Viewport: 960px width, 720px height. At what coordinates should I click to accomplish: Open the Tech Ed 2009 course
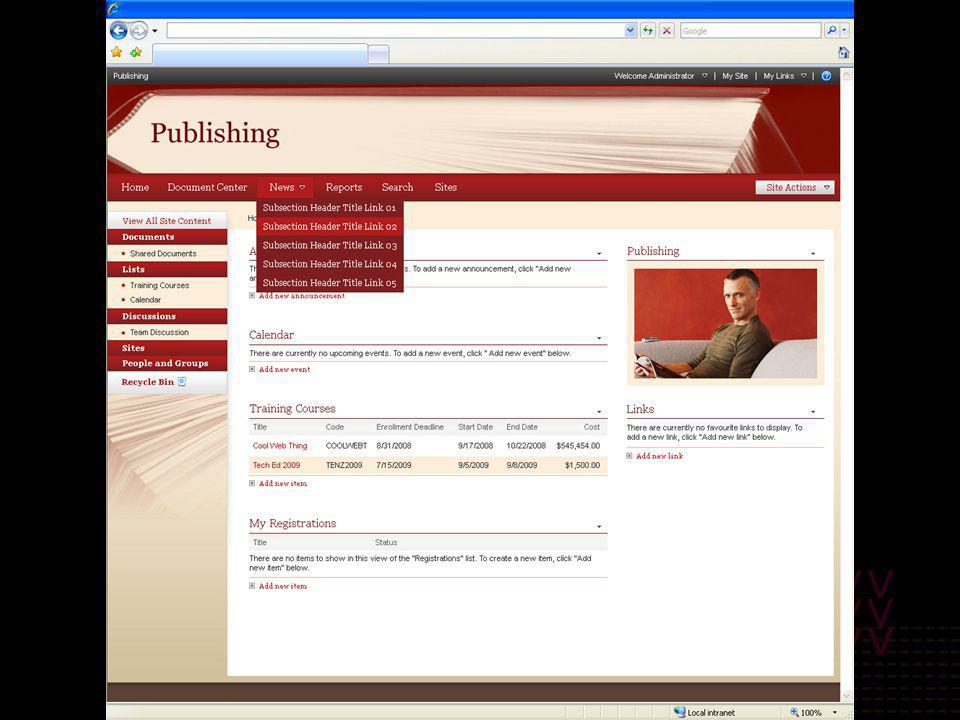click(x=276, y=465)
